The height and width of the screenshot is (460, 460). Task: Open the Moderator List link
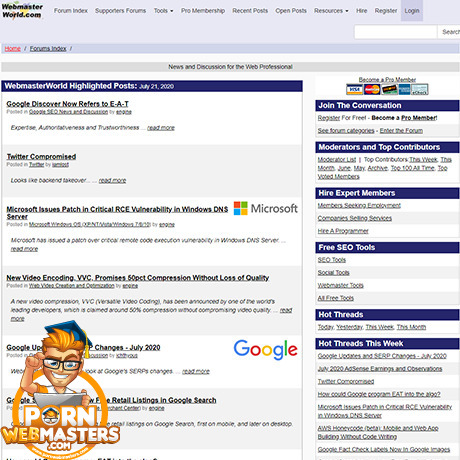(337, 160)
